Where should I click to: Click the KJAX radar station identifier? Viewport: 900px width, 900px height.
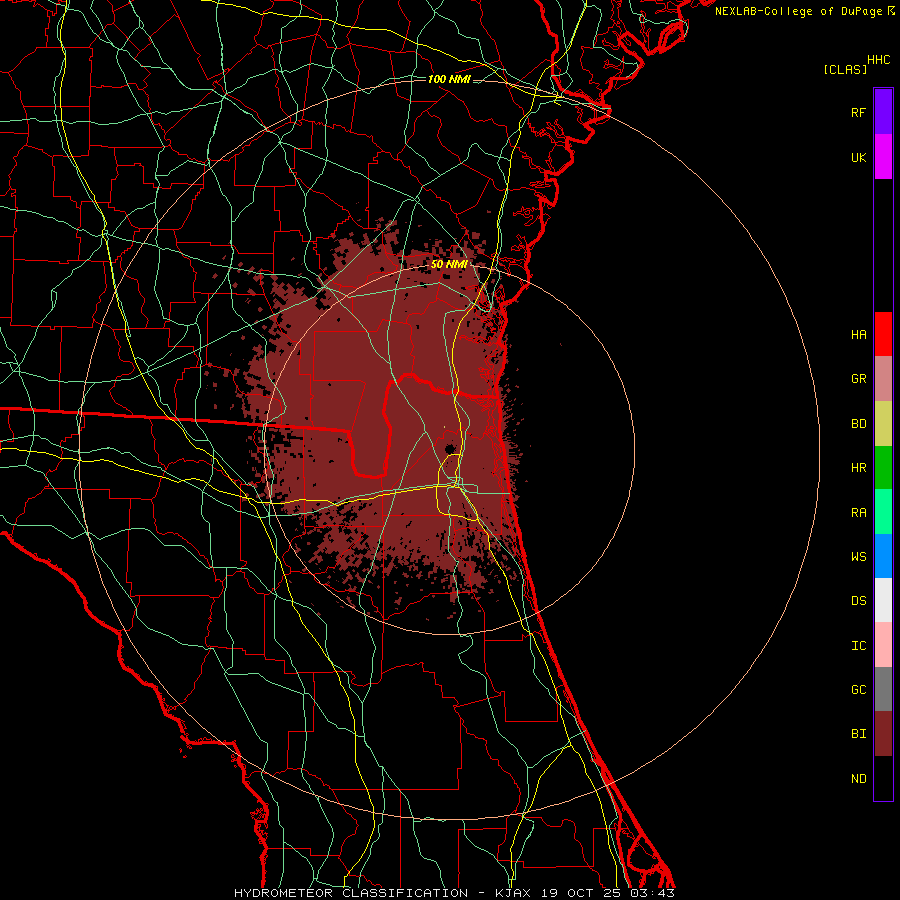pyautogui.click(x=512, y=893)
